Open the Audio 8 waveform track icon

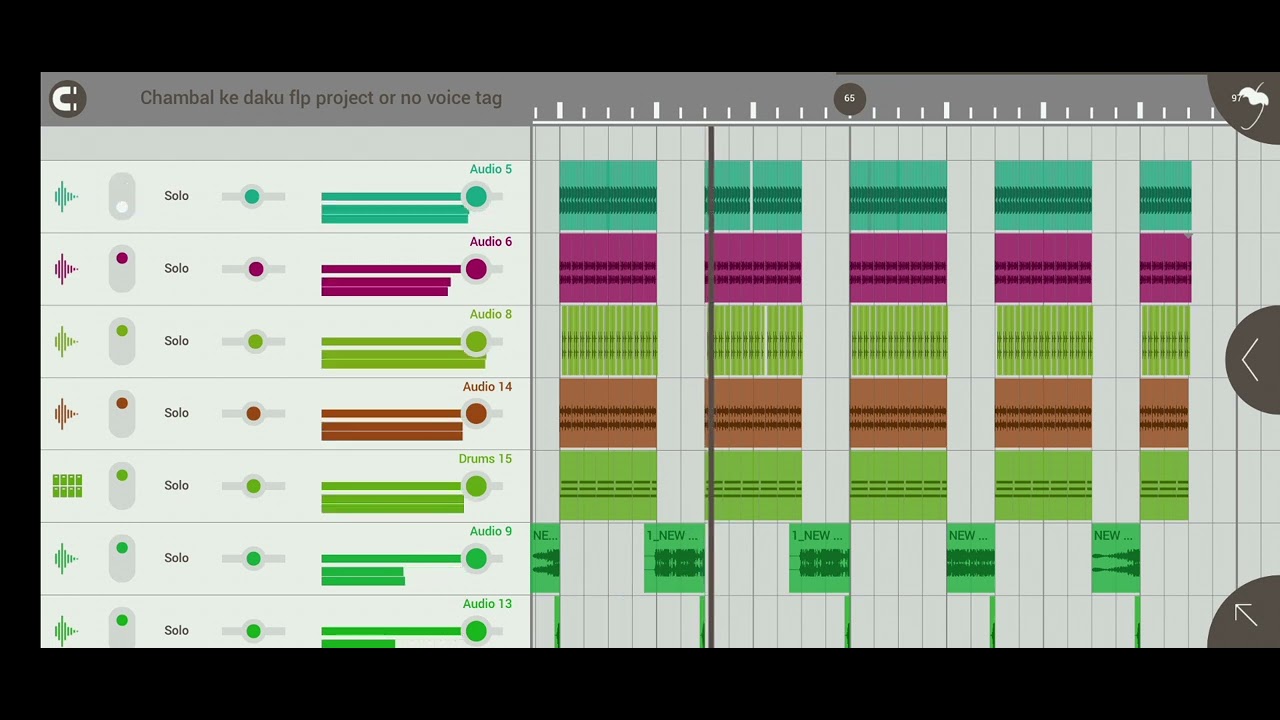coord(66,341)
